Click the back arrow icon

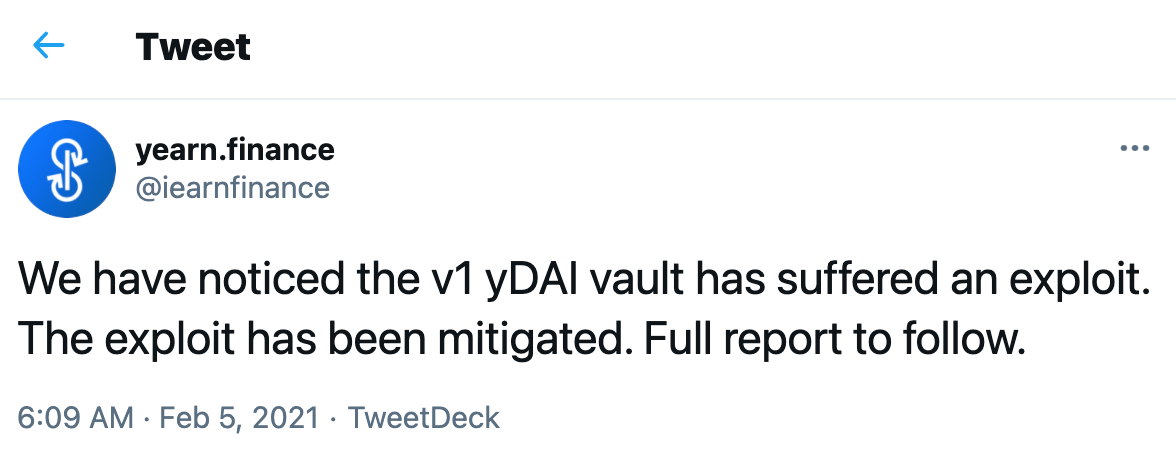(x=48, y=46)
